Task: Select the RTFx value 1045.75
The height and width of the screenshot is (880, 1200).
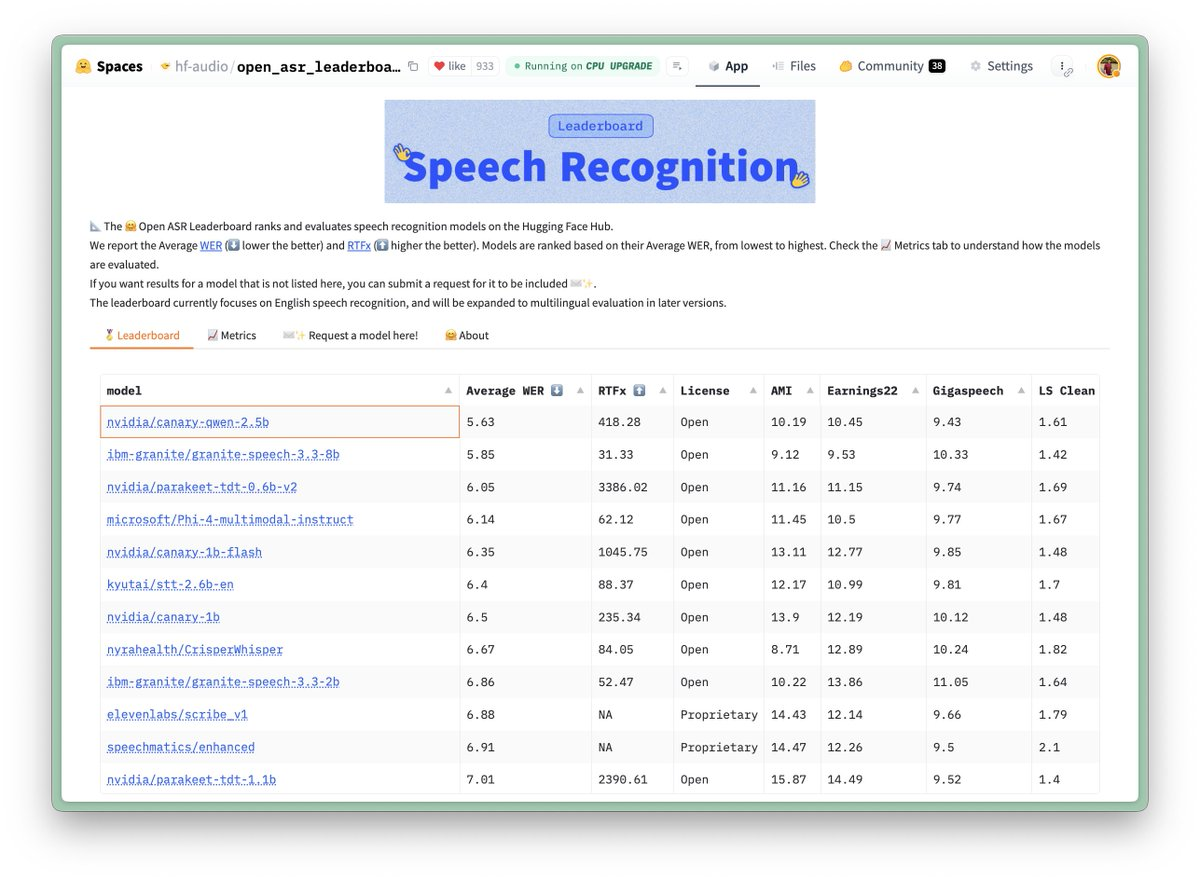Action: (x=633, y=552)
